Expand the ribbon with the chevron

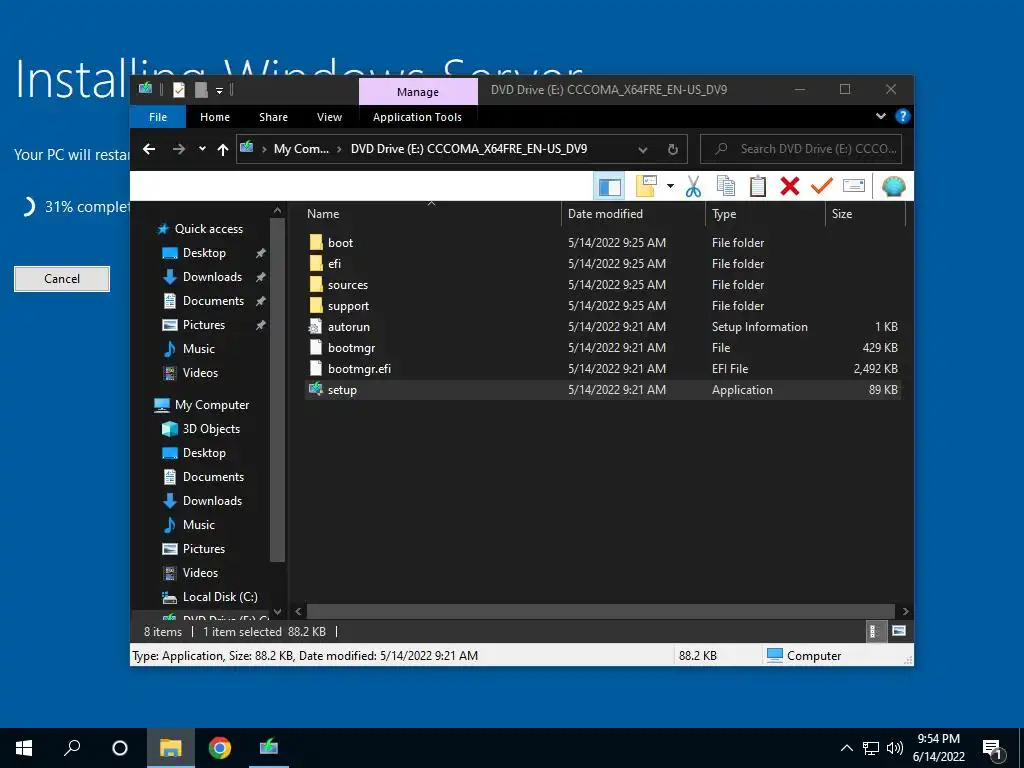[880, 116]
